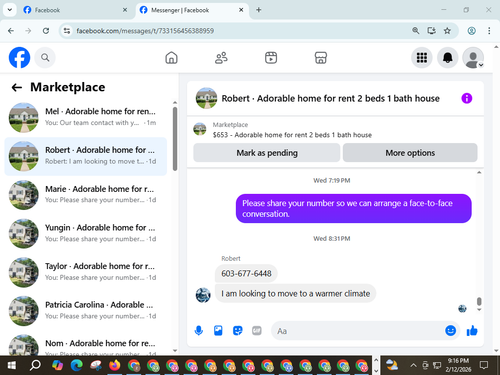The width and height of the screenshot is (500, 375).
Task: Send a thumbs-up like
Action: [x=472, y=331]
